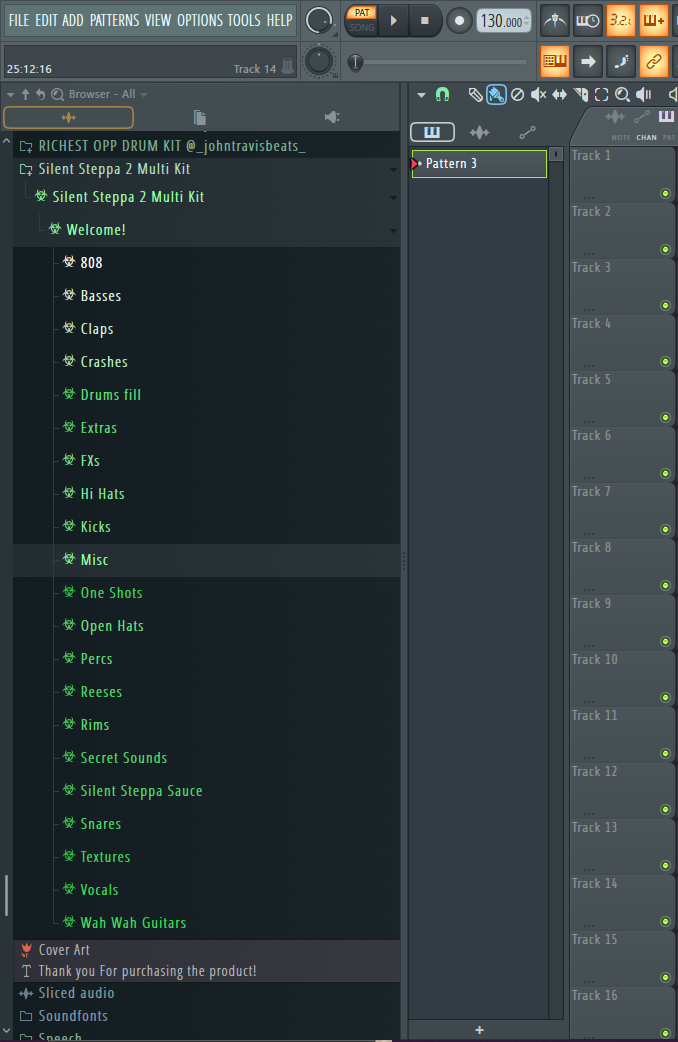Select the Paint brush tool

496,95
